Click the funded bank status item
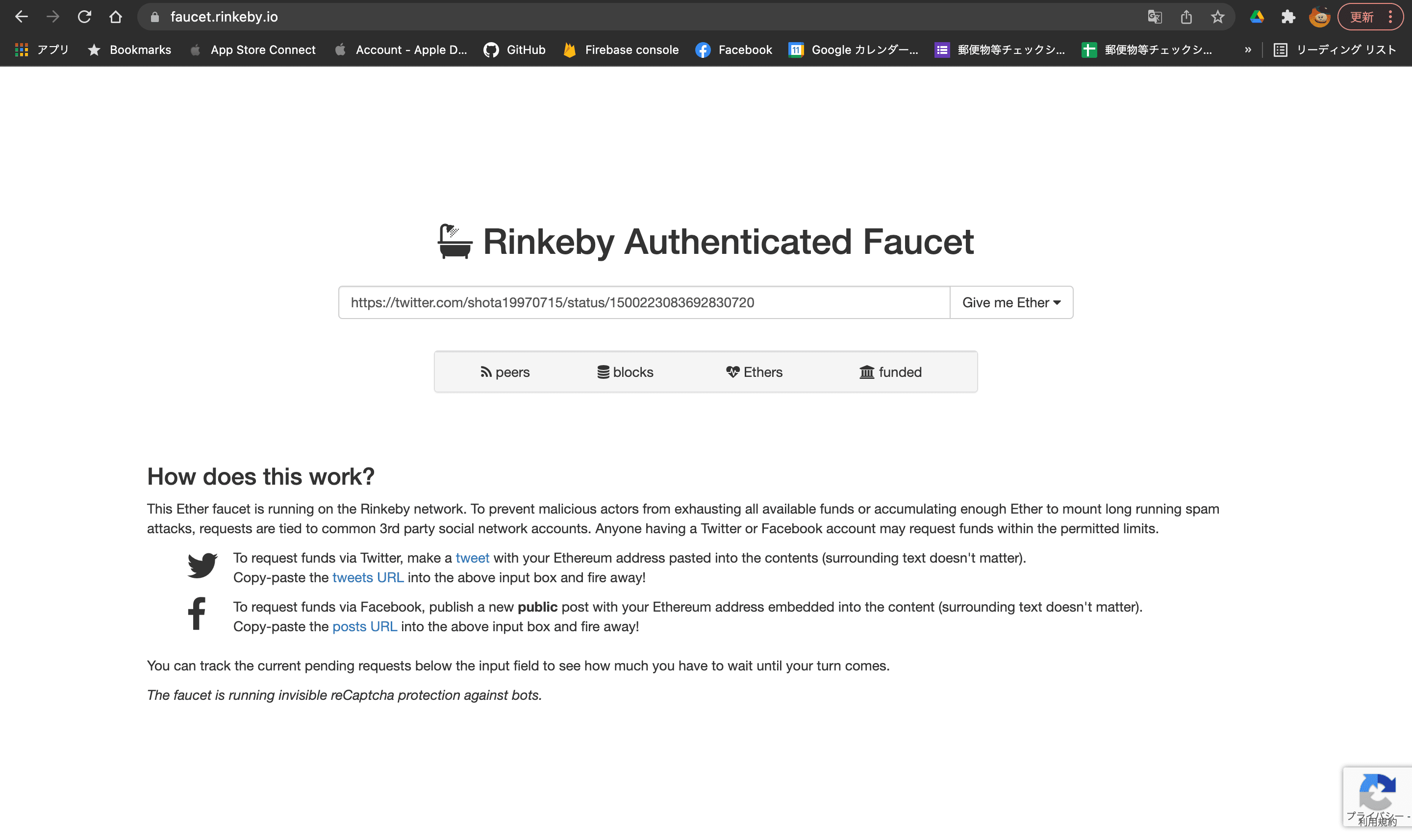Image resolution: width=1412 pixels, height=840 pixels. tap(890, 372)
